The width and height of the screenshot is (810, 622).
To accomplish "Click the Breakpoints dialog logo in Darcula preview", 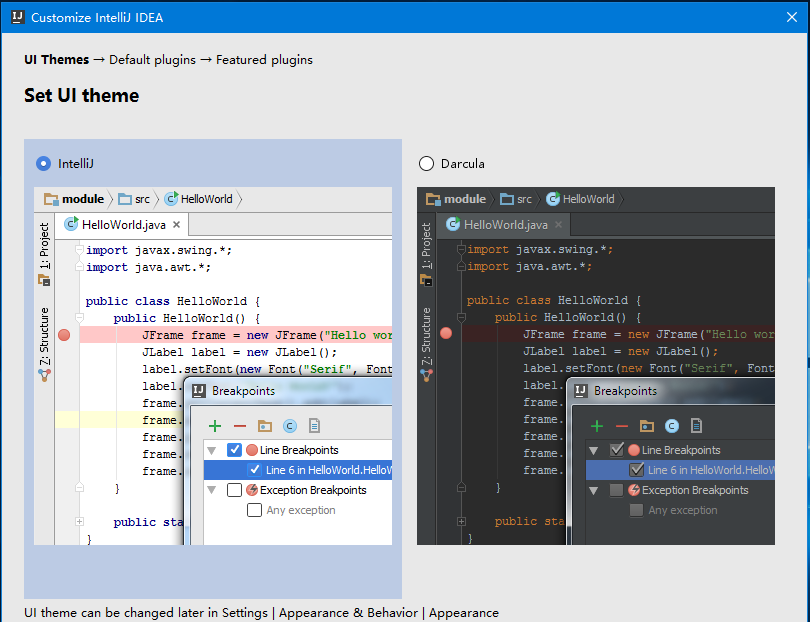I will [581, 391].
